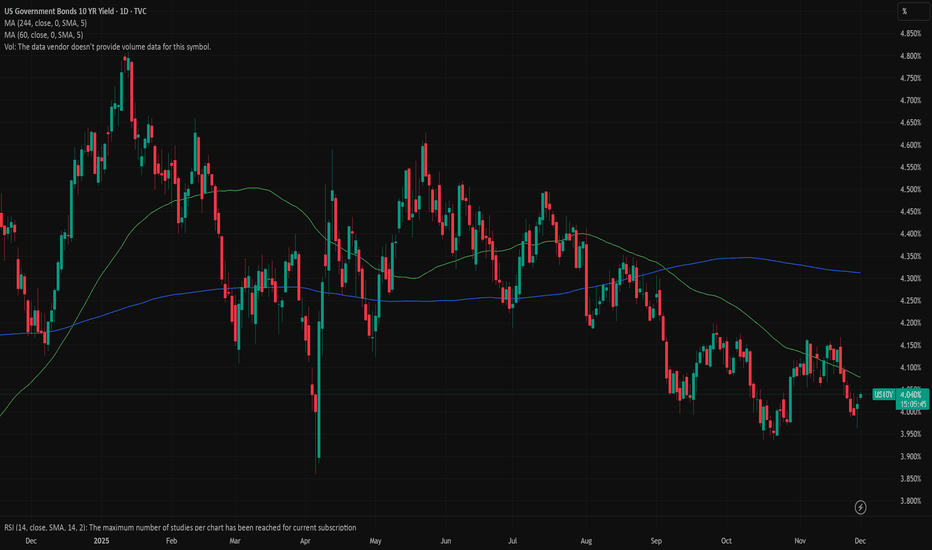The image size is (932, 550).
Task: Click the % unit button atop price scale
Action: pyautogui.click(x=904, y=11)
